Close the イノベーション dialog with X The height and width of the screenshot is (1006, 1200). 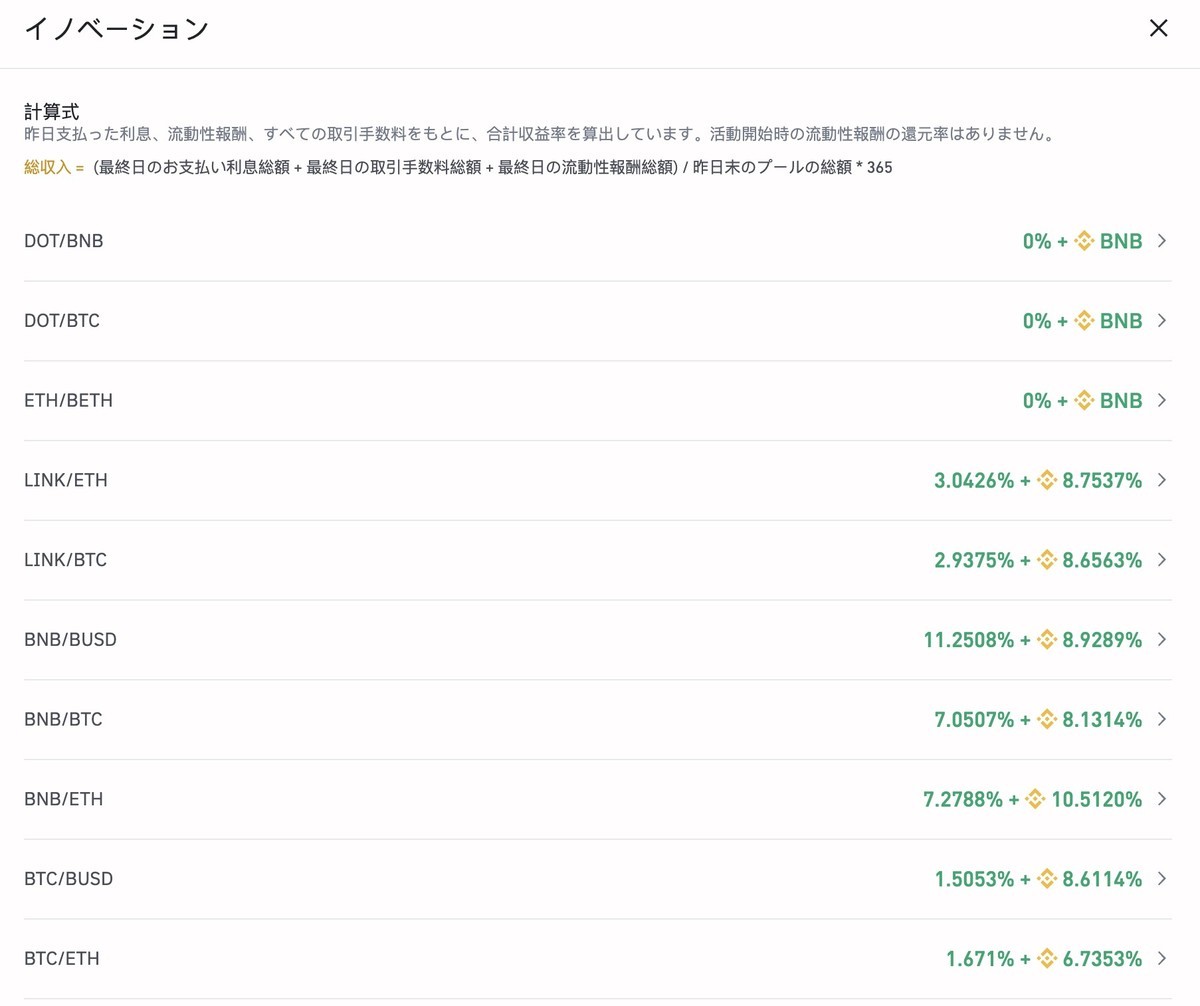pos(1159,28)
